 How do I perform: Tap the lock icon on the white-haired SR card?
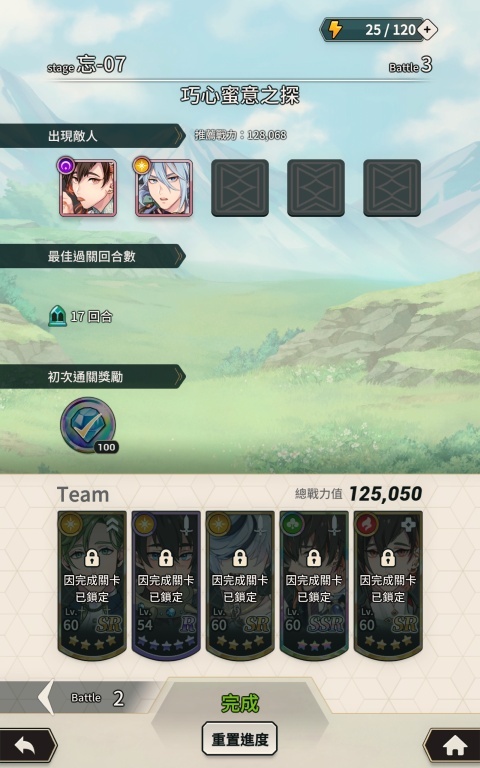click(240, 557)
